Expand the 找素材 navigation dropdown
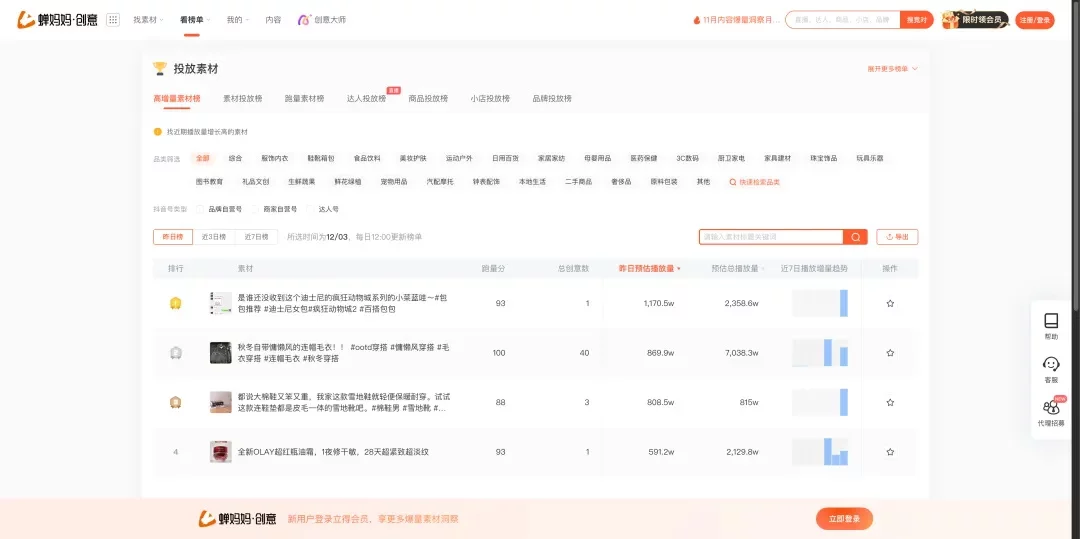The width and height of the screenshot is (1080, 539). pyautogui.click(x=148, y=20)
